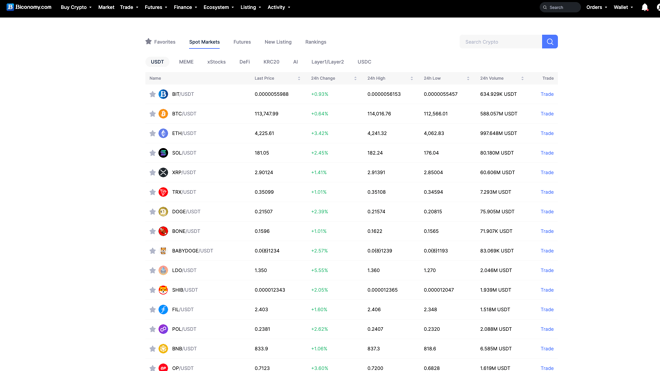This screenshot has height=371, width=660.
Task: Open the Orders dropdown
Action: tap(596, 7)
